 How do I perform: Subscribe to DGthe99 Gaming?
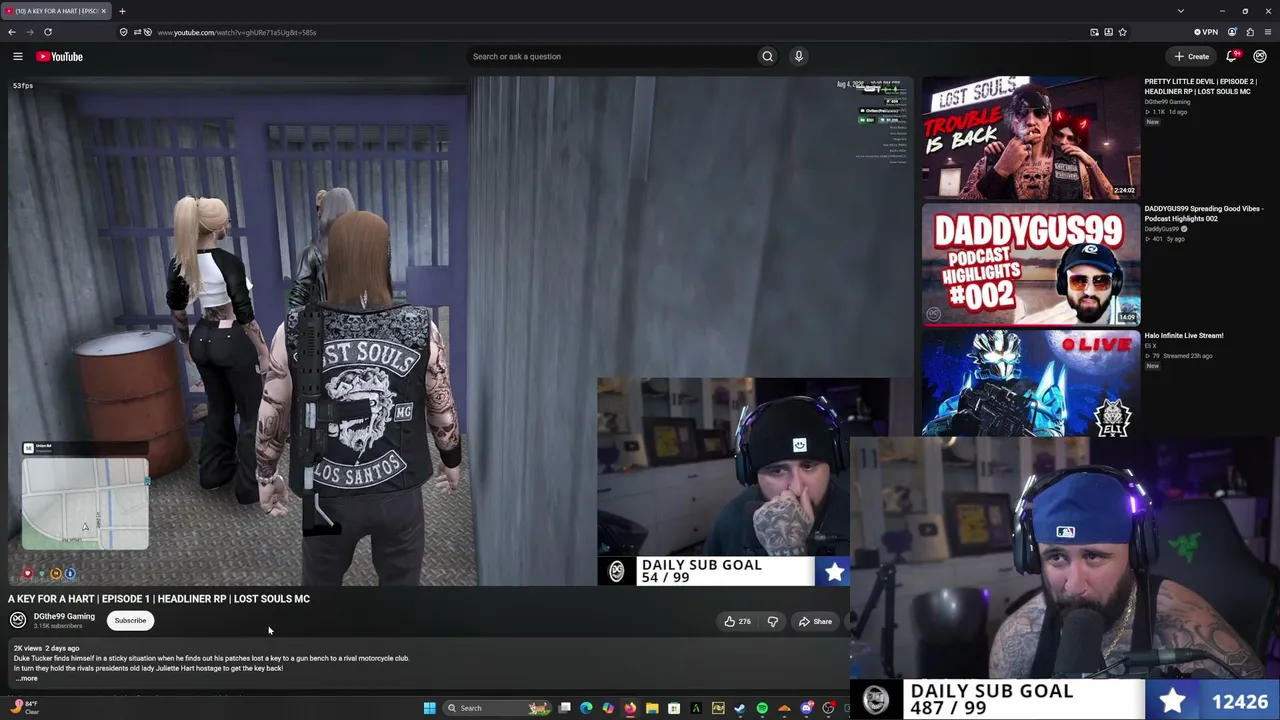point(130,621)
